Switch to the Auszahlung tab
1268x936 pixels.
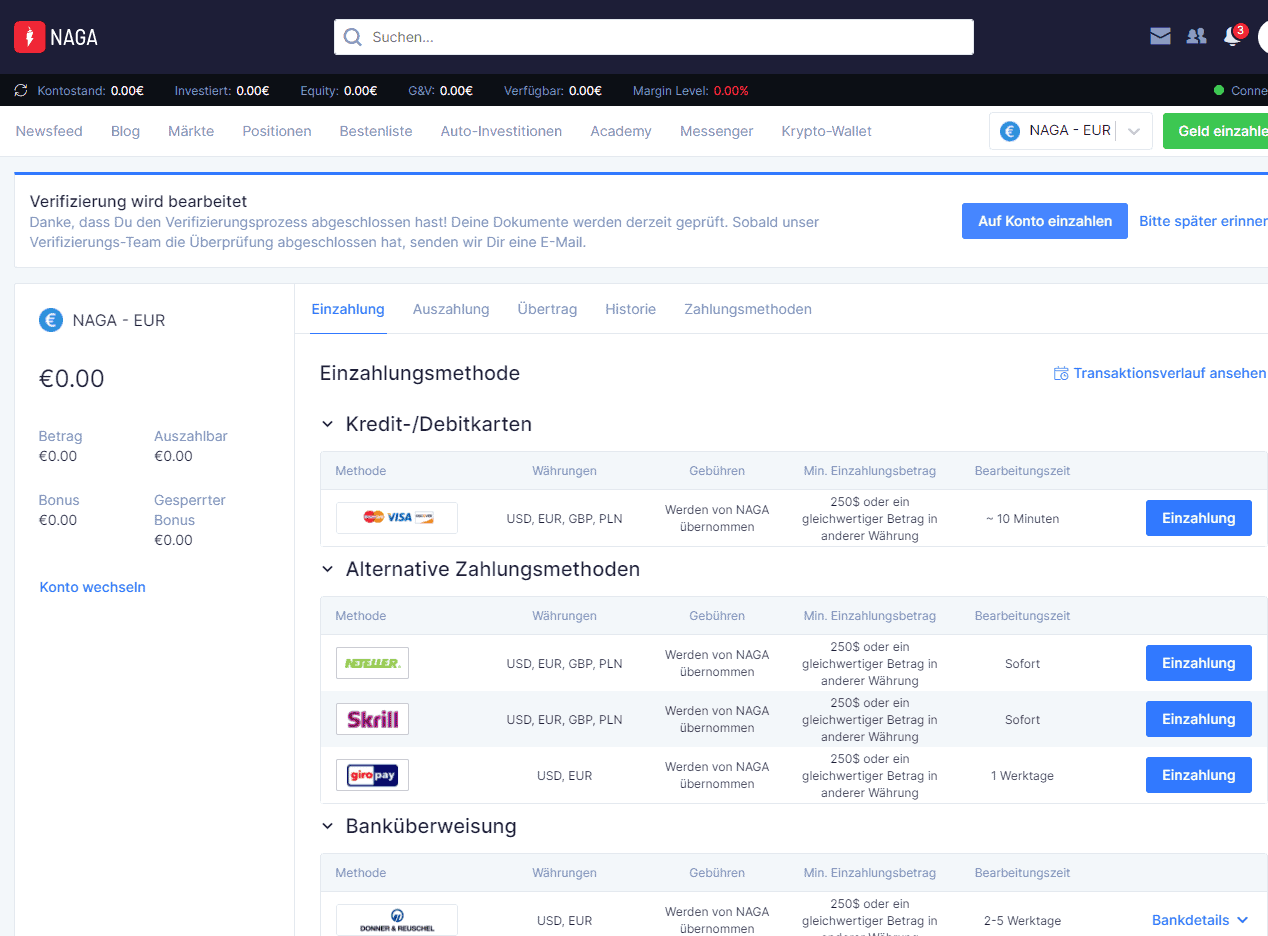451,309
